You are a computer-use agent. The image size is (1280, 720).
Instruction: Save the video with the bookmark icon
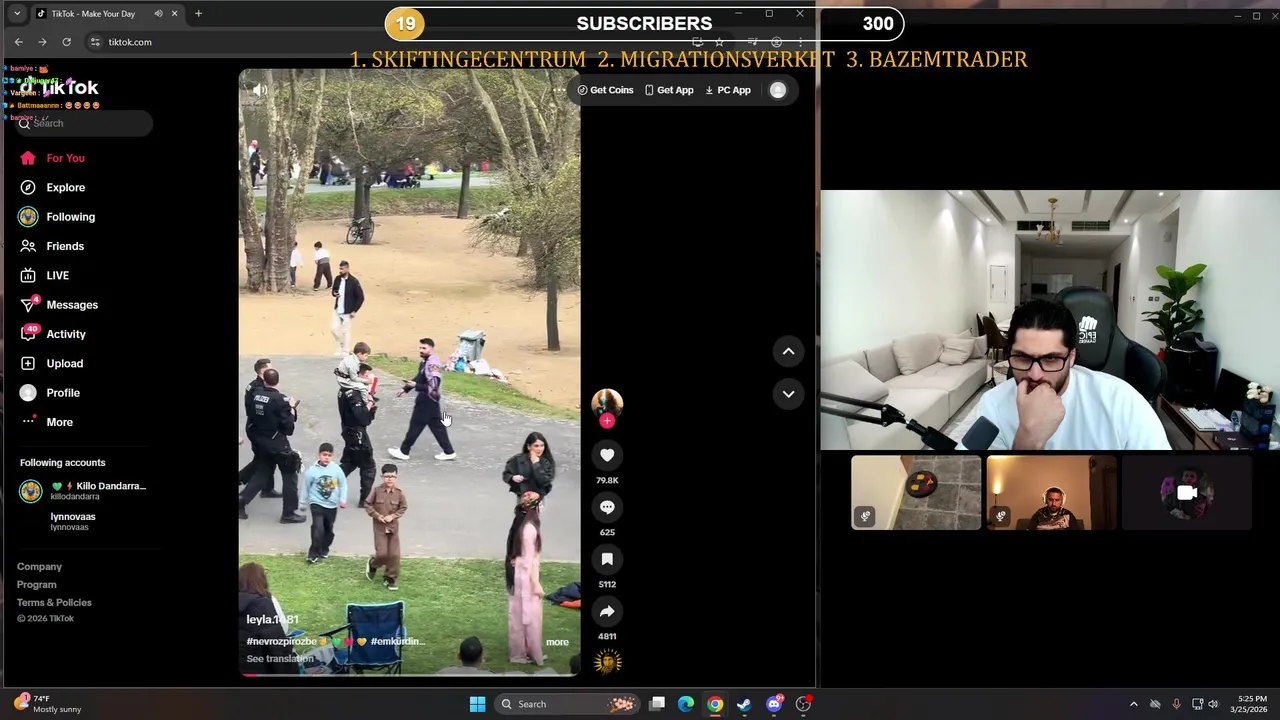pyautogui.click(x=607, y=559)
